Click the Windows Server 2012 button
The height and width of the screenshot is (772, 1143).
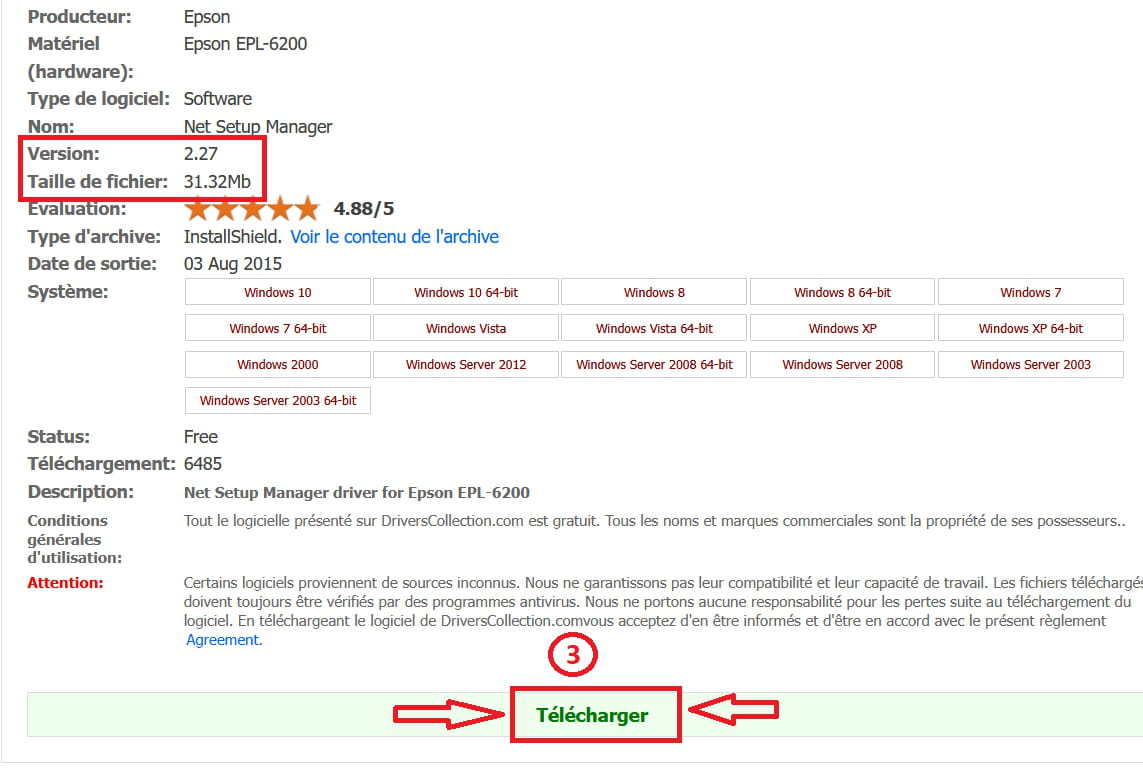coord(466,364)
